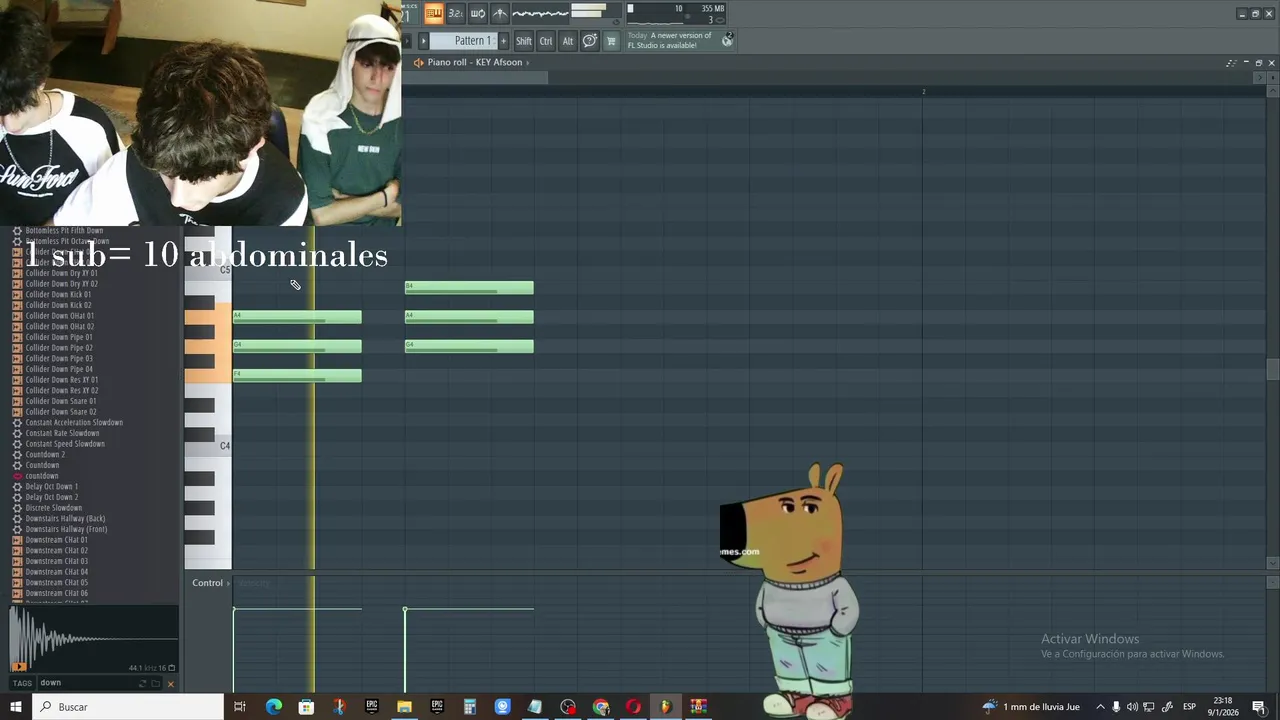
Task: Select 'Downstream CHat 06' sample
Action: tap(57, 593)
